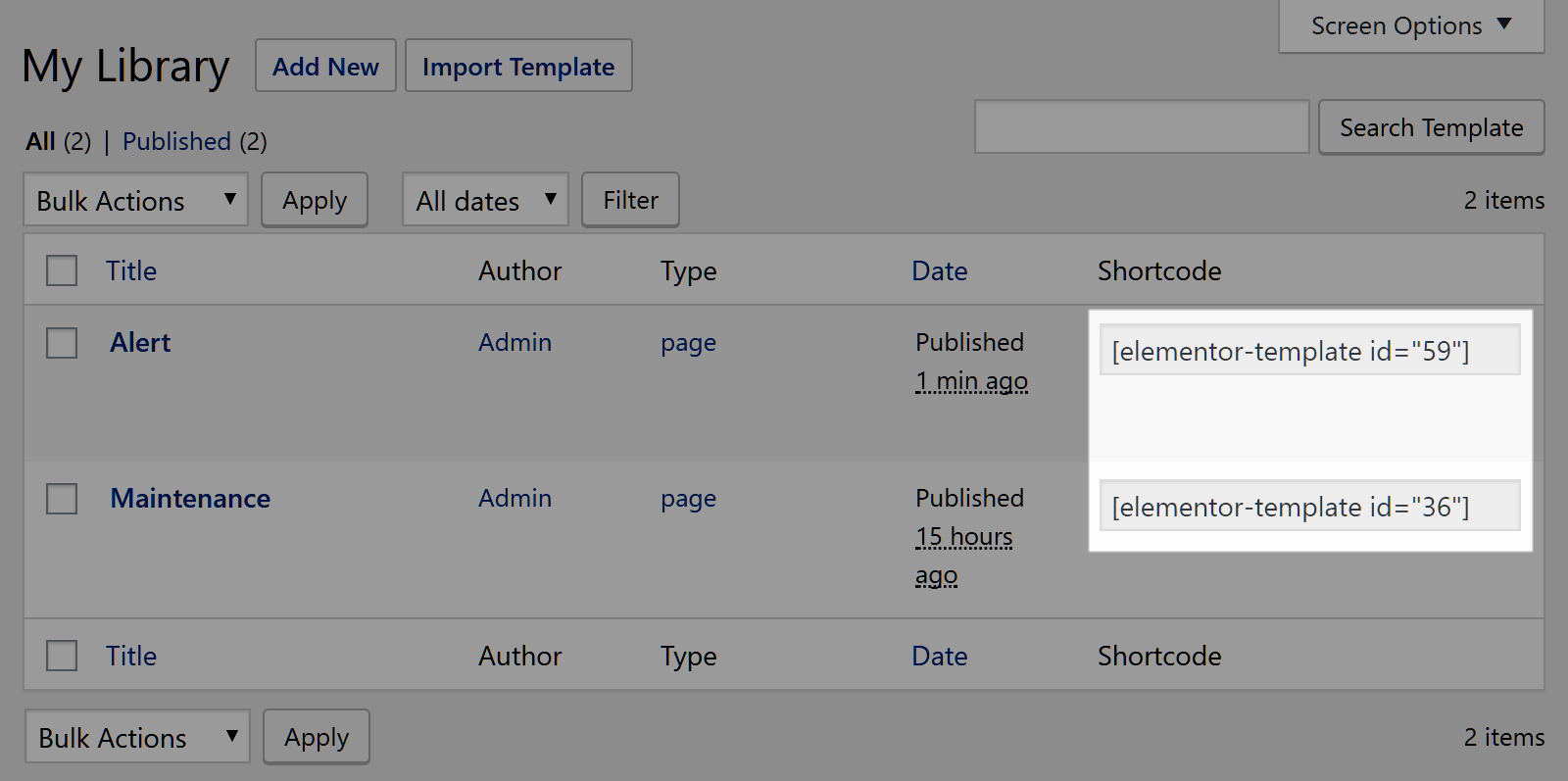
Task: Open the bottom Bulk Actions dropdown
Action: tap(137, 737)
